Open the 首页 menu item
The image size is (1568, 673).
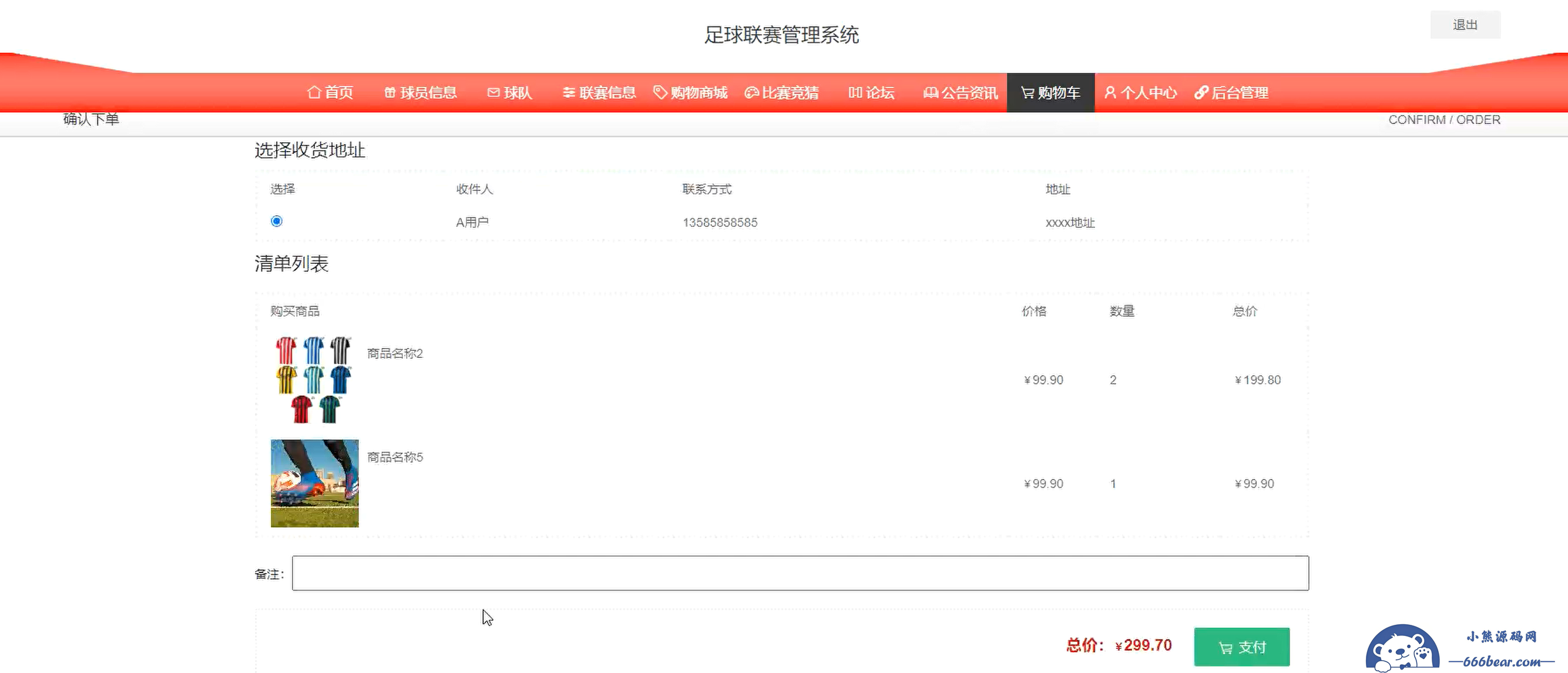(x=330, y=93)
